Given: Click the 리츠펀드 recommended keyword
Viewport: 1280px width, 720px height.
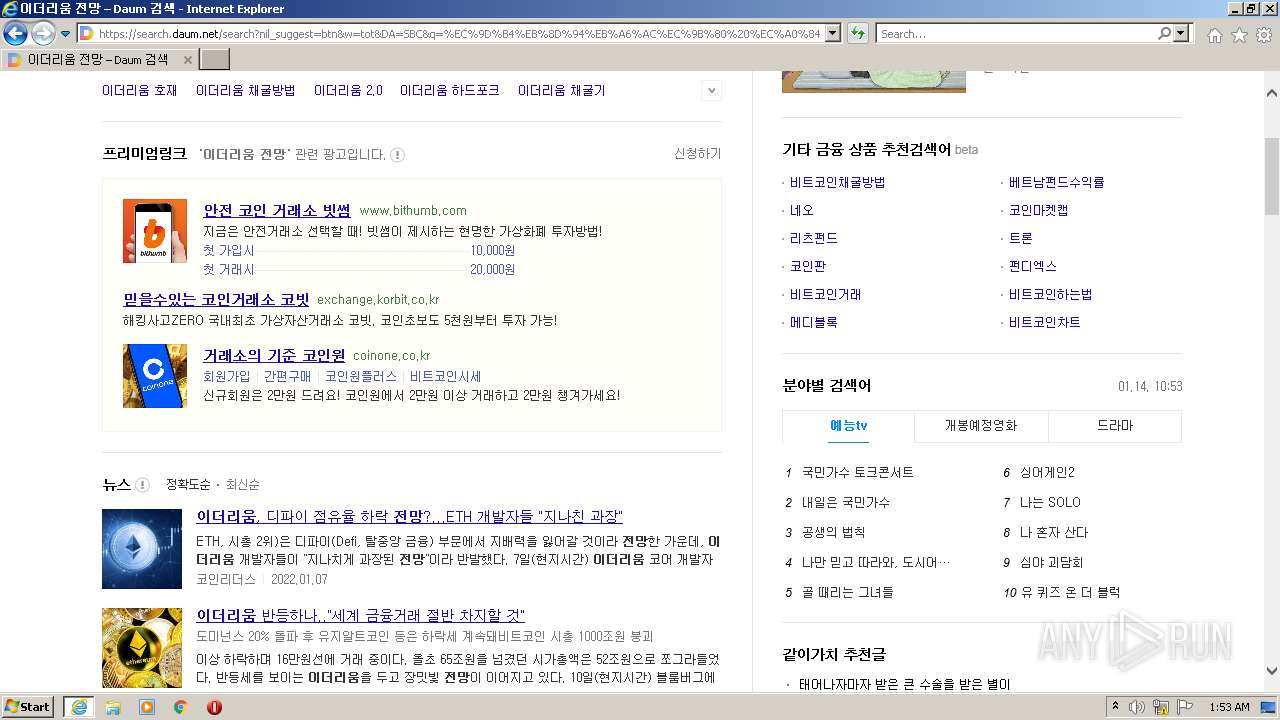Looking at the screenshot, I should coord(814,238).
